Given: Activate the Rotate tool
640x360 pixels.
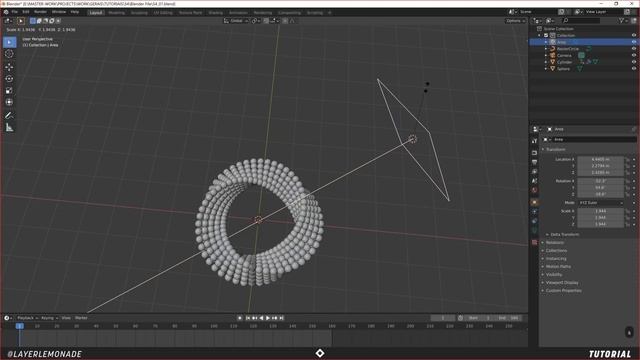Looking at the screenshot, I should [9, 79].
